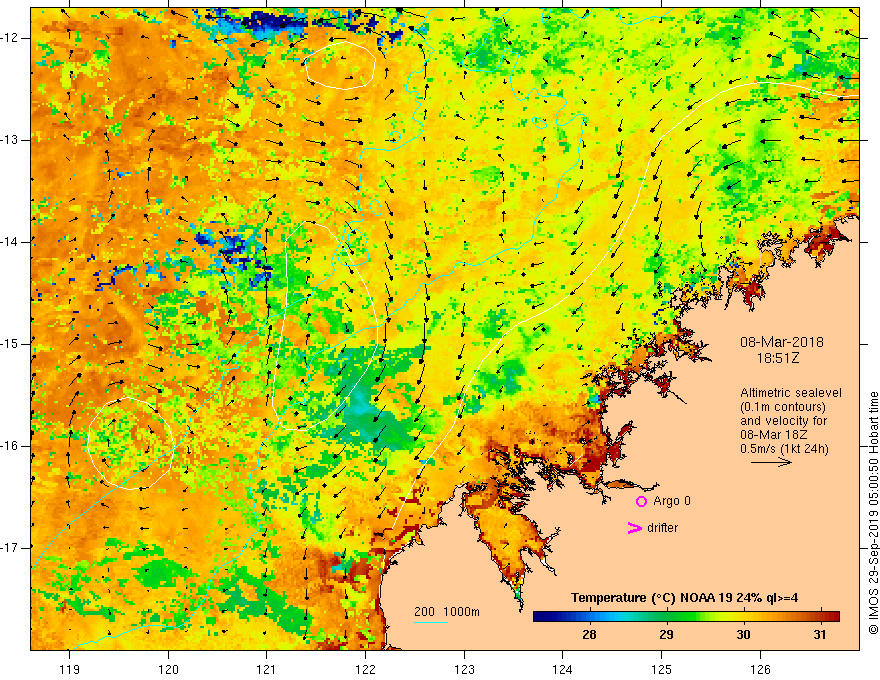Viewport: 880px width, 680px height.
Task: Click the colorbar tick label 29
Action: coord(666,635)
